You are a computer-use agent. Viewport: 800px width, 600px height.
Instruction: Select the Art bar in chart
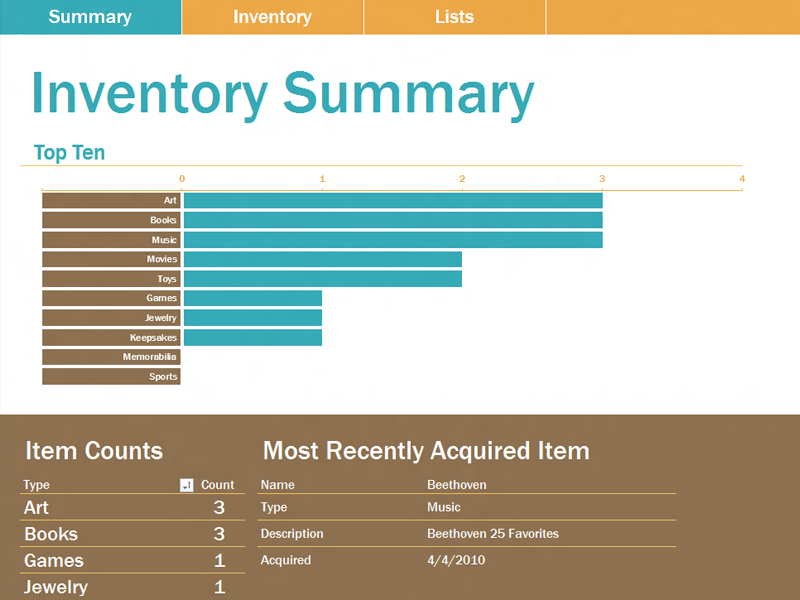(393, 201)
